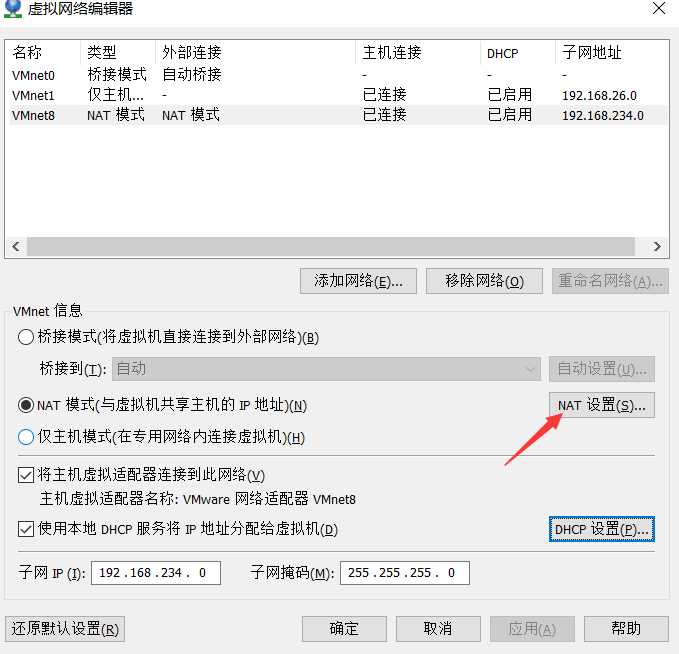
Task: Open NAT 设置(S) dialog
Action: pyautogui.click(x=601, y=405)
